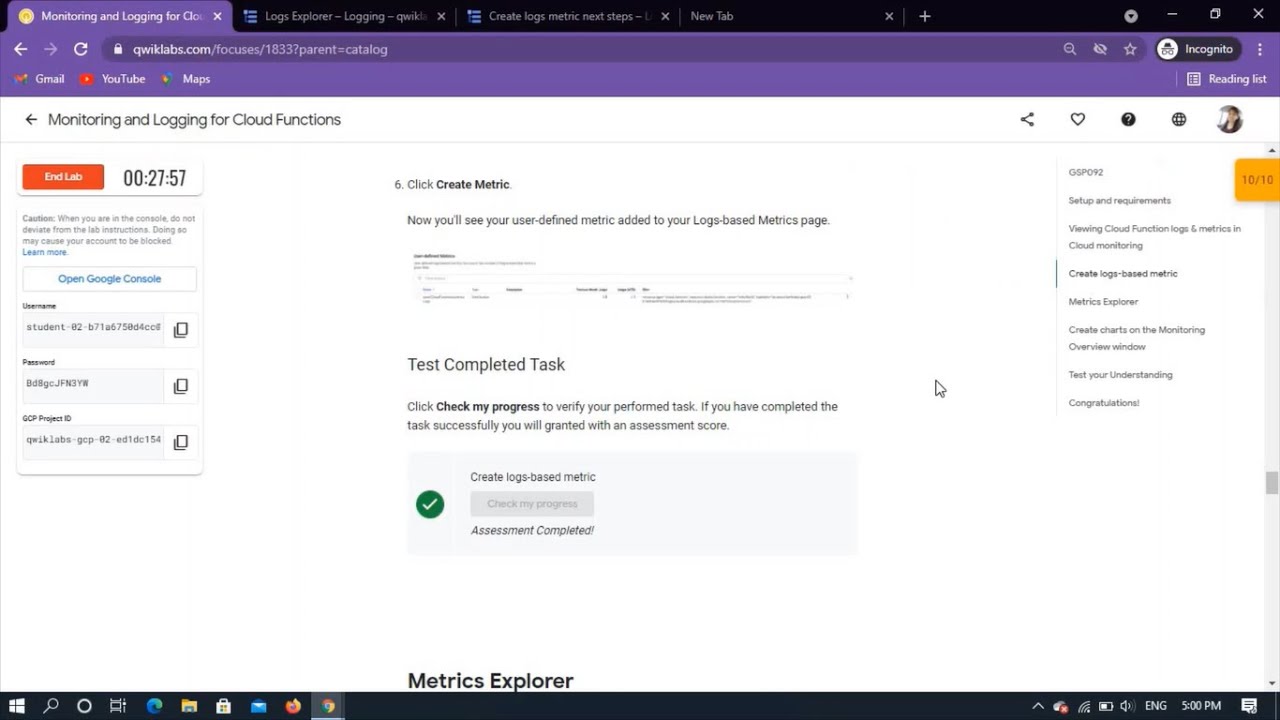Close the Logs Explorer tab
Viewport: 1280px width, 720px height.
(441, 16)
